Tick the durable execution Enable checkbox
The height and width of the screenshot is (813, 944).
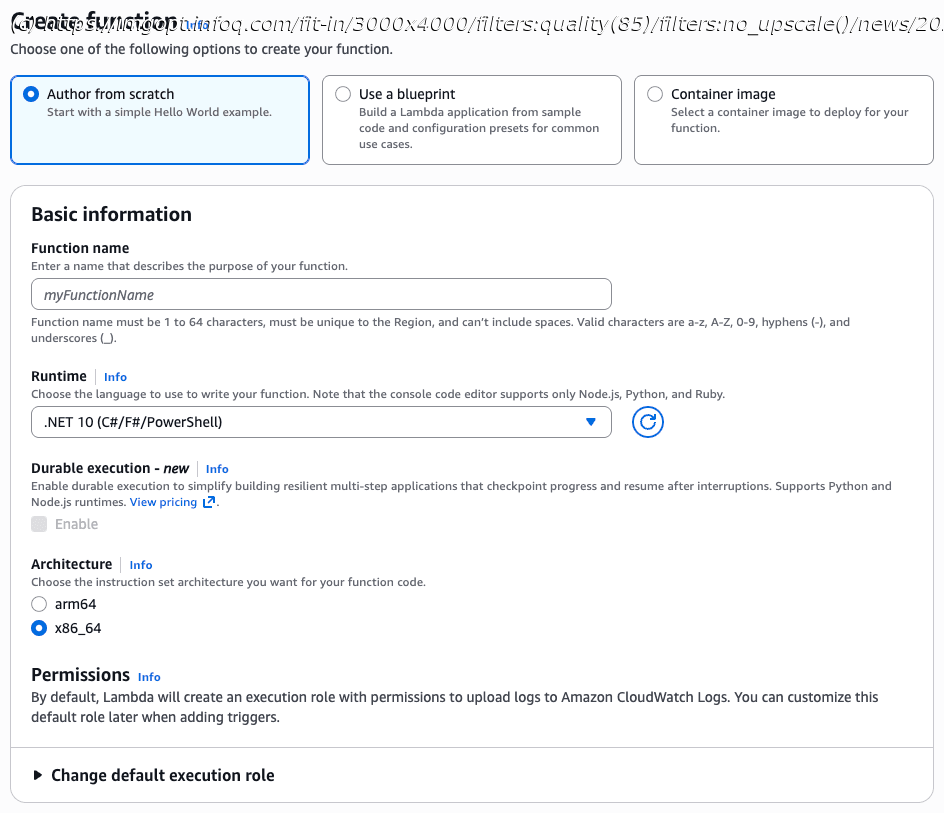click(39, 524)
